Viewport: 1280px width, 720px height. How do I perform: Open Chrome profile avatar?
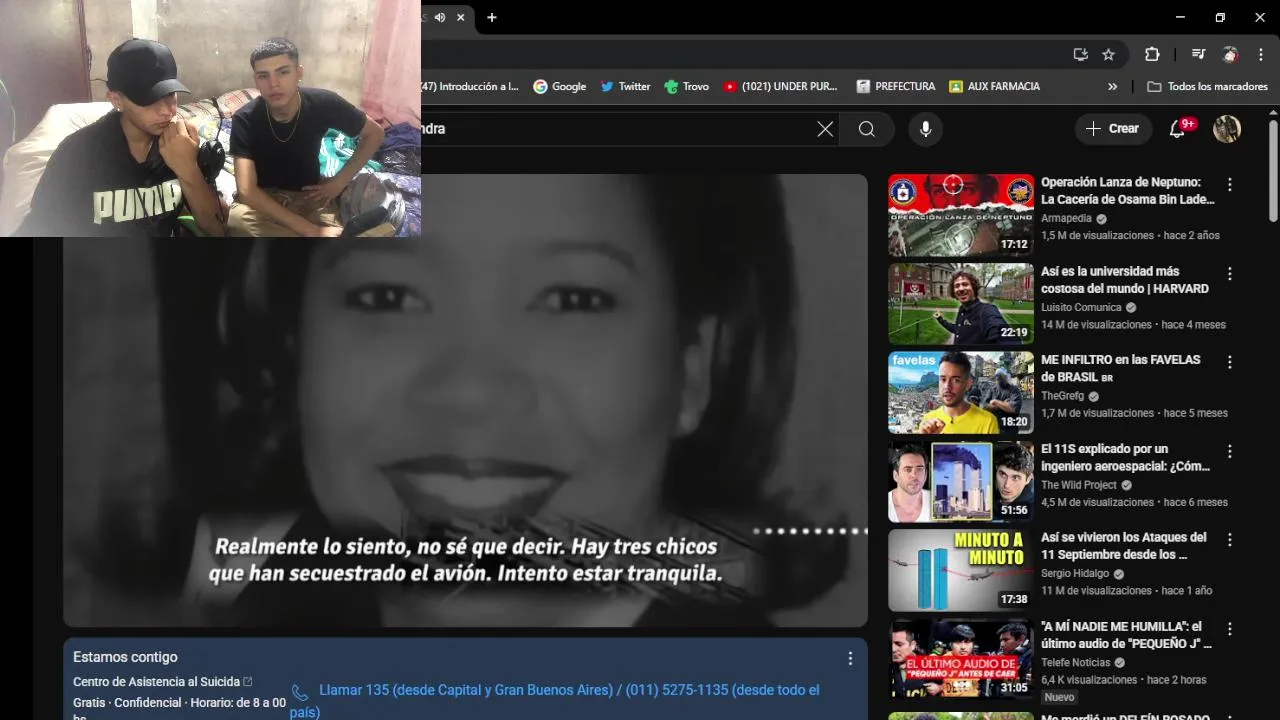(x=1230, y=55)
